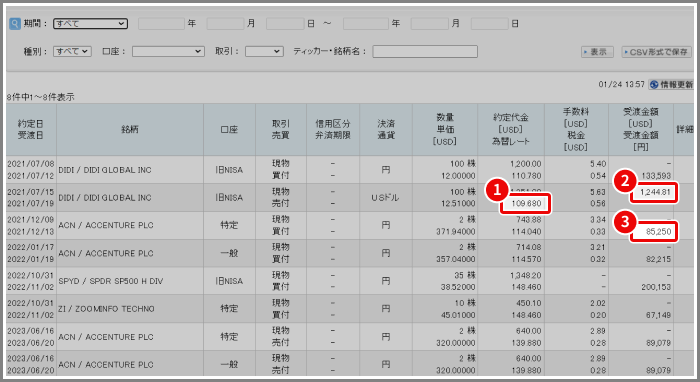
Task: Open the 取引 dropdown
Action: click(264, 51)
